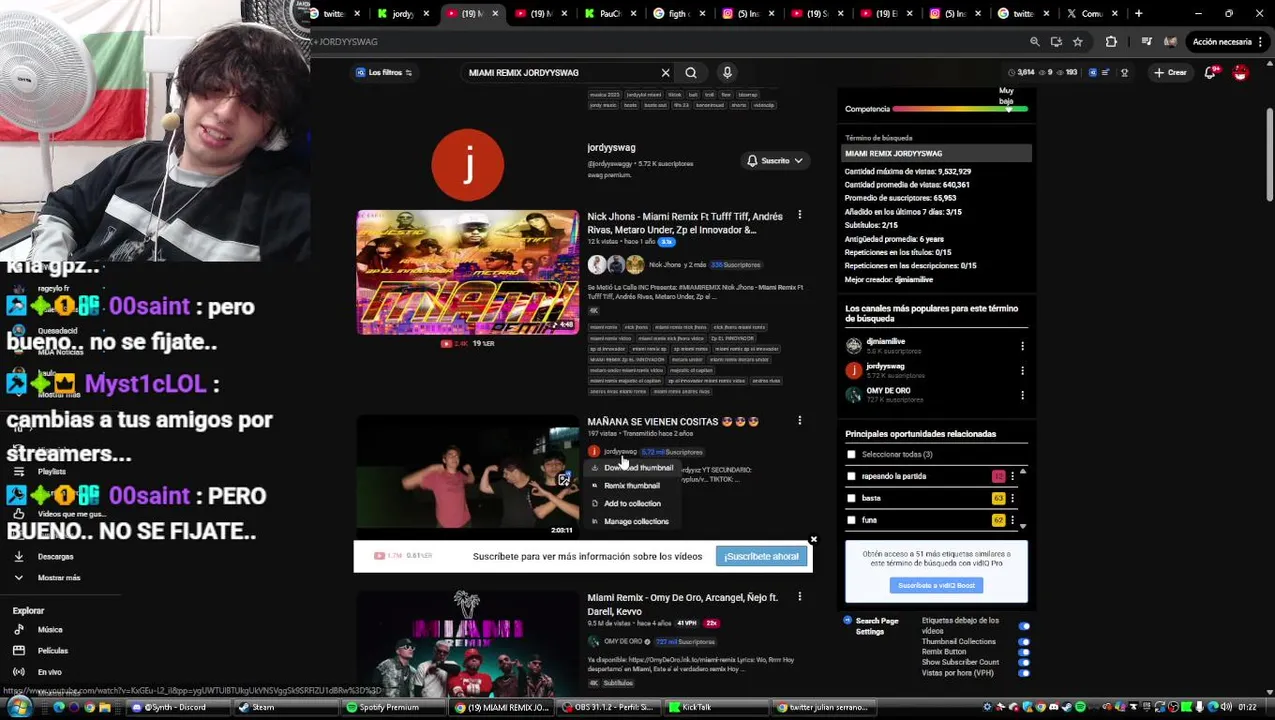Open 'Los filtros' filter panel
The width and height of the screenshot is (1275, 720).
point(384,73)
